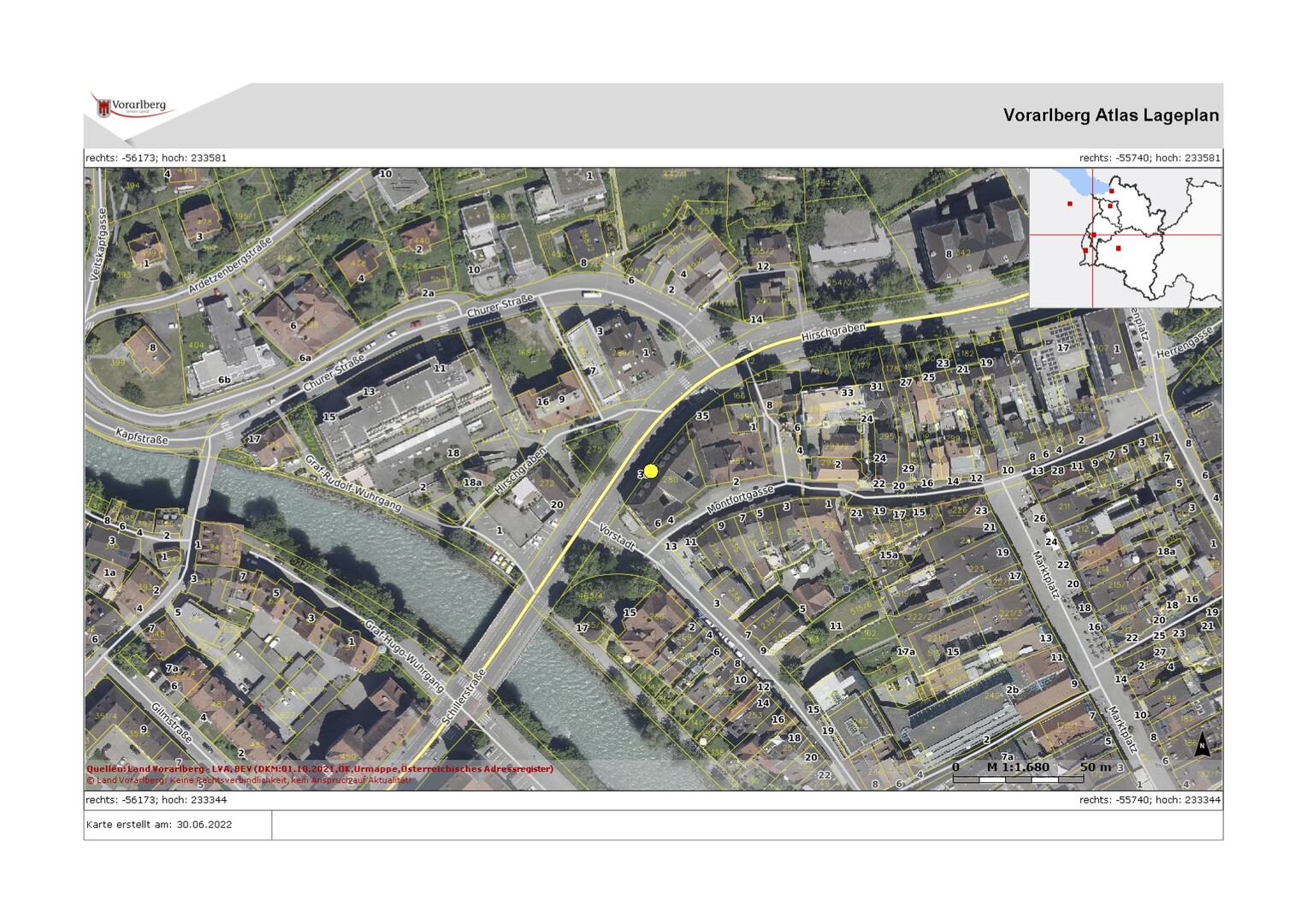
Task: Click the map scale bar M 1:1.680
Action: [1017, 773]
